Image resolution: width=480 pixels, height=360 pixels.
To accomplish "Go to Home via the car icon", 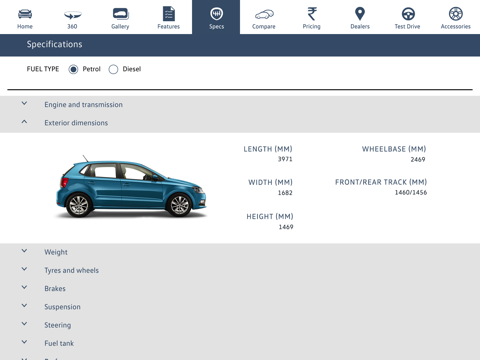I will [x=25, y=14].
